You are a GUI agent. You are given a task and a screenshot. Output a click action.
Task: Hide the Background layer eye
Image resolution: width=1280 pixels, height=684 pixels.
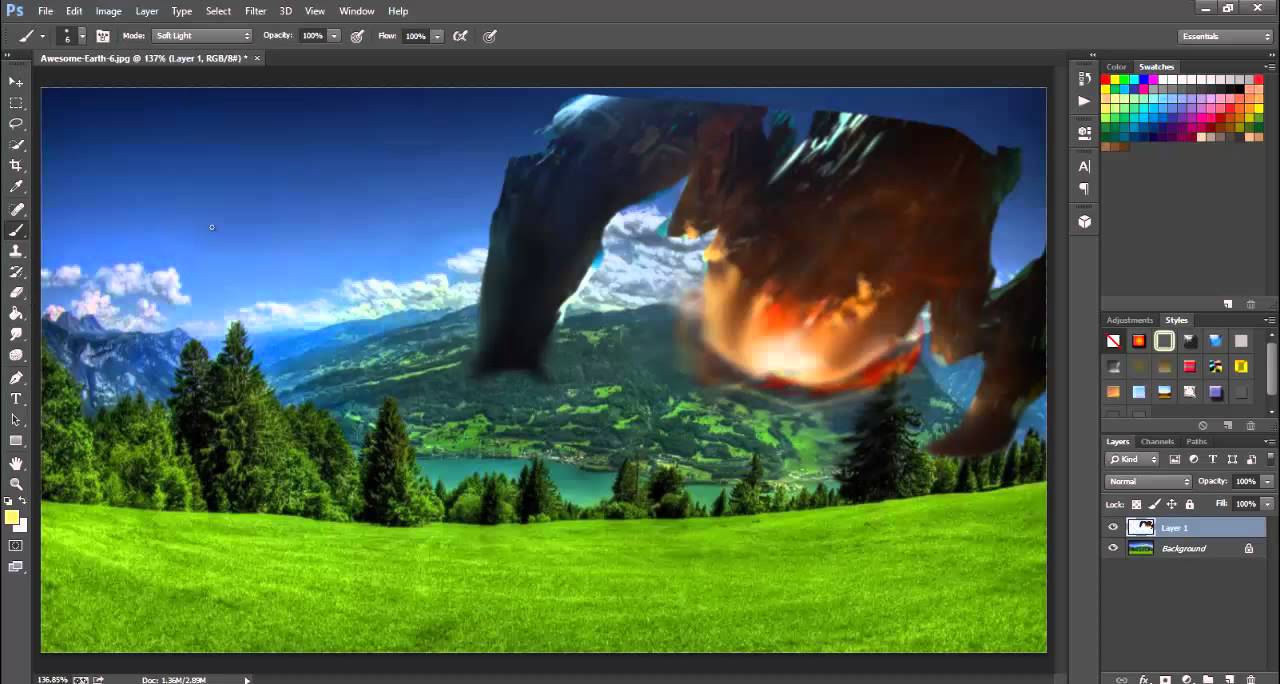pos(1113,548)
